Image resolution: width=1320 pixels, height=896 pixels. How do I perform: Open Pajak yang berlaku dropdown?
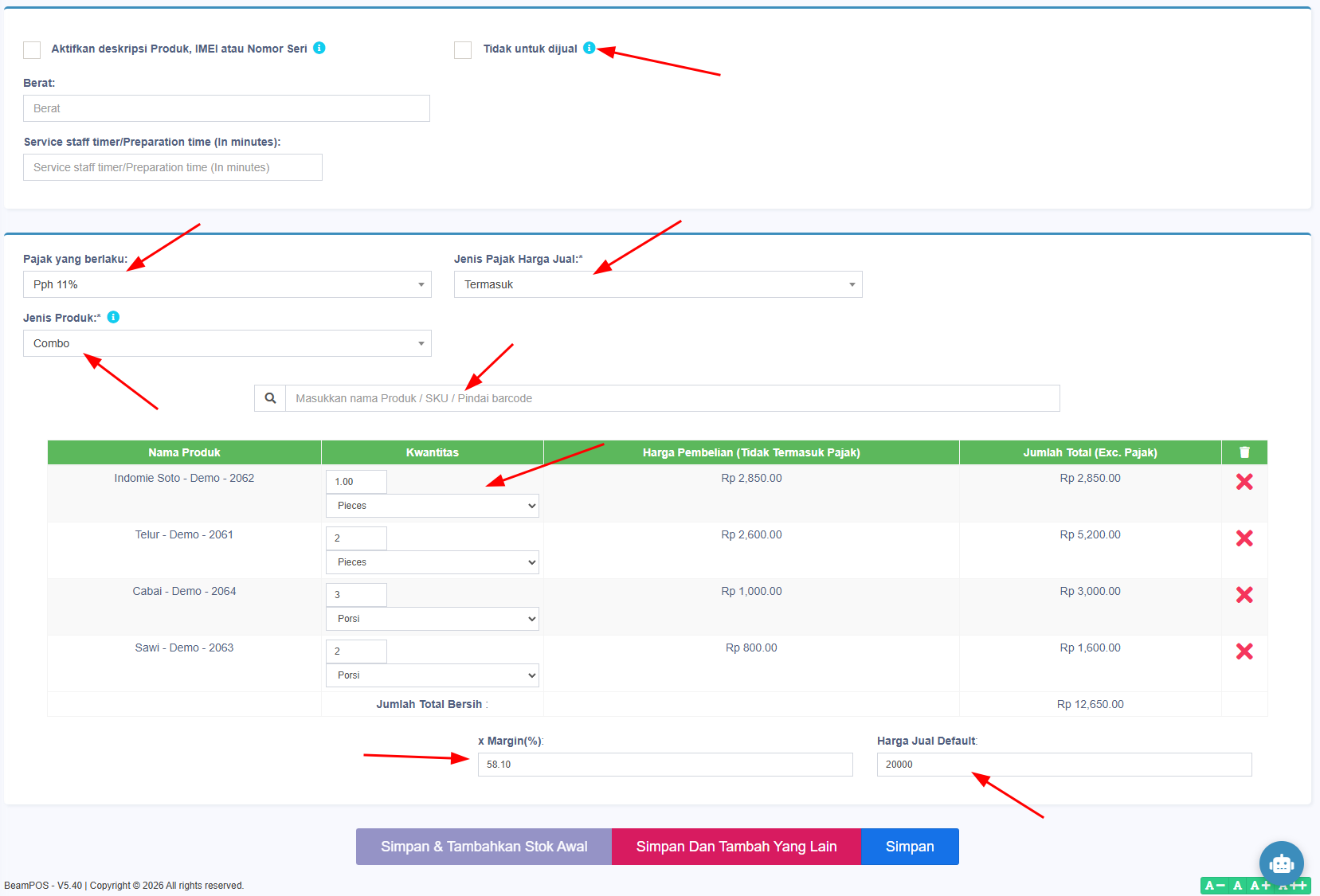click(x=227, y=284)
